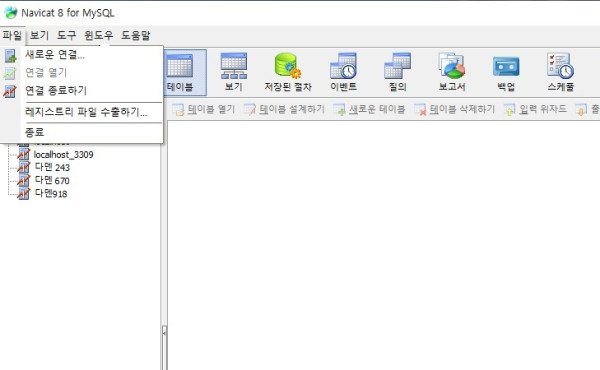Select the localhost_3309 connection
This screenshot has width=600, height=370.
coord(64,155)
